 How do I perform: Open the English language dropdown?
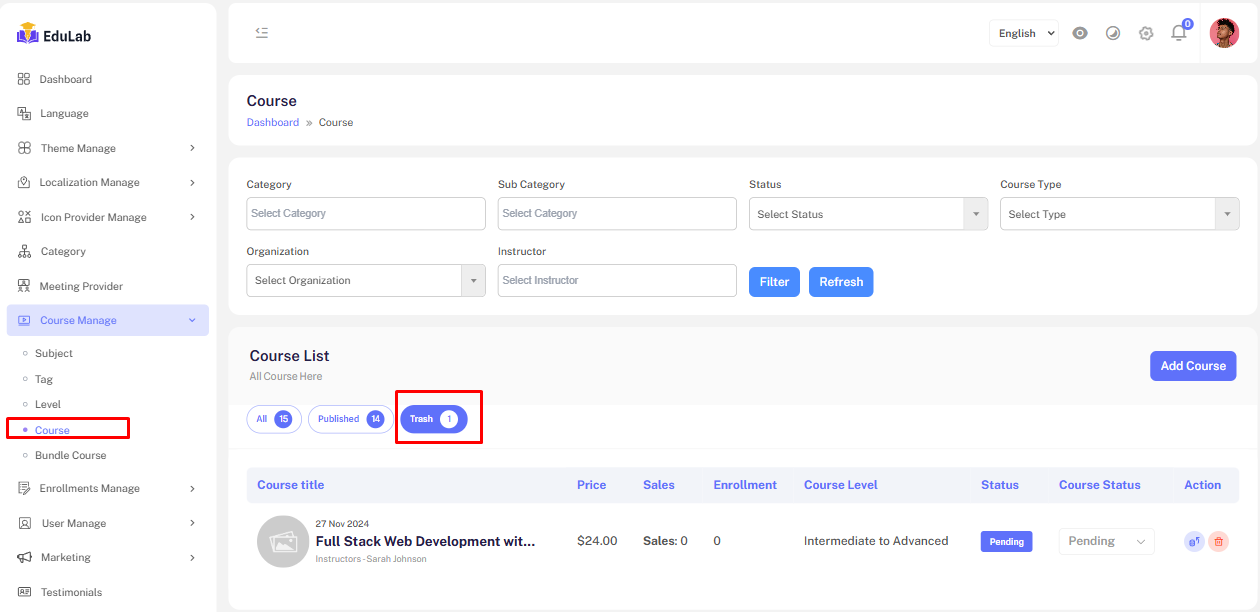click(x=1024, y=33)
